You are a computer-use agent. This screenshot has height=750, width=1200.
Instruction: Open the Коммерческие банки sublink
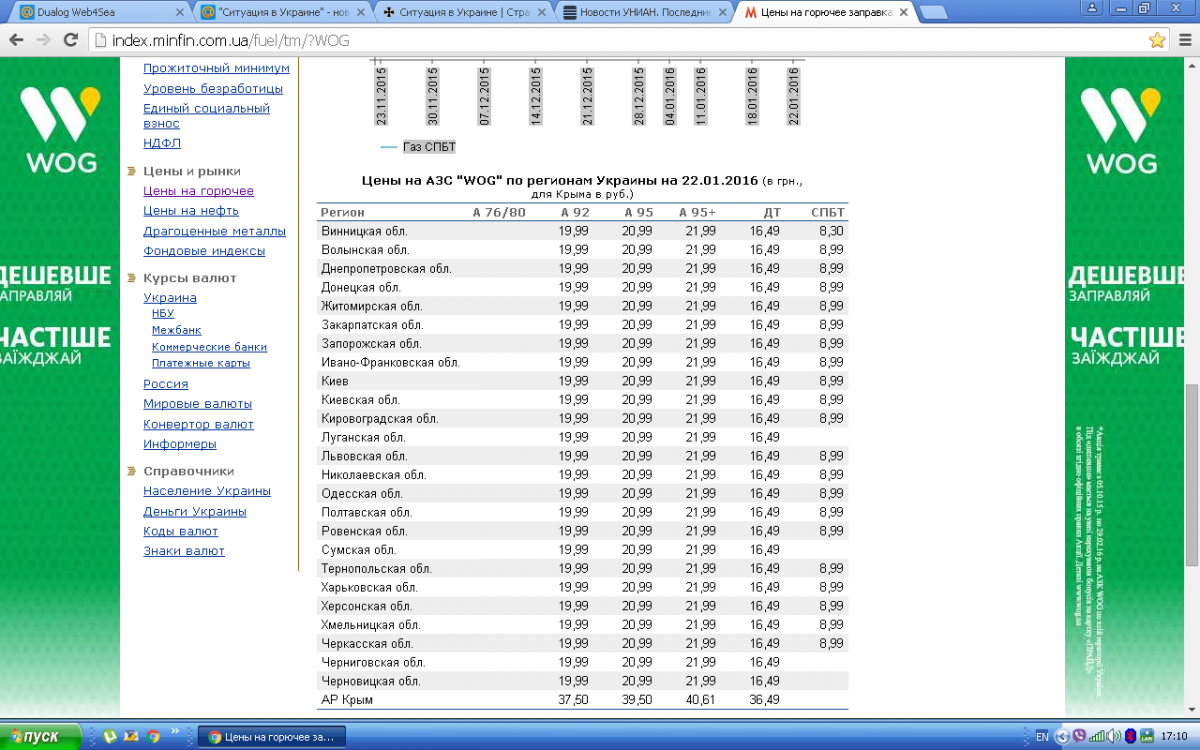(209, 347)
